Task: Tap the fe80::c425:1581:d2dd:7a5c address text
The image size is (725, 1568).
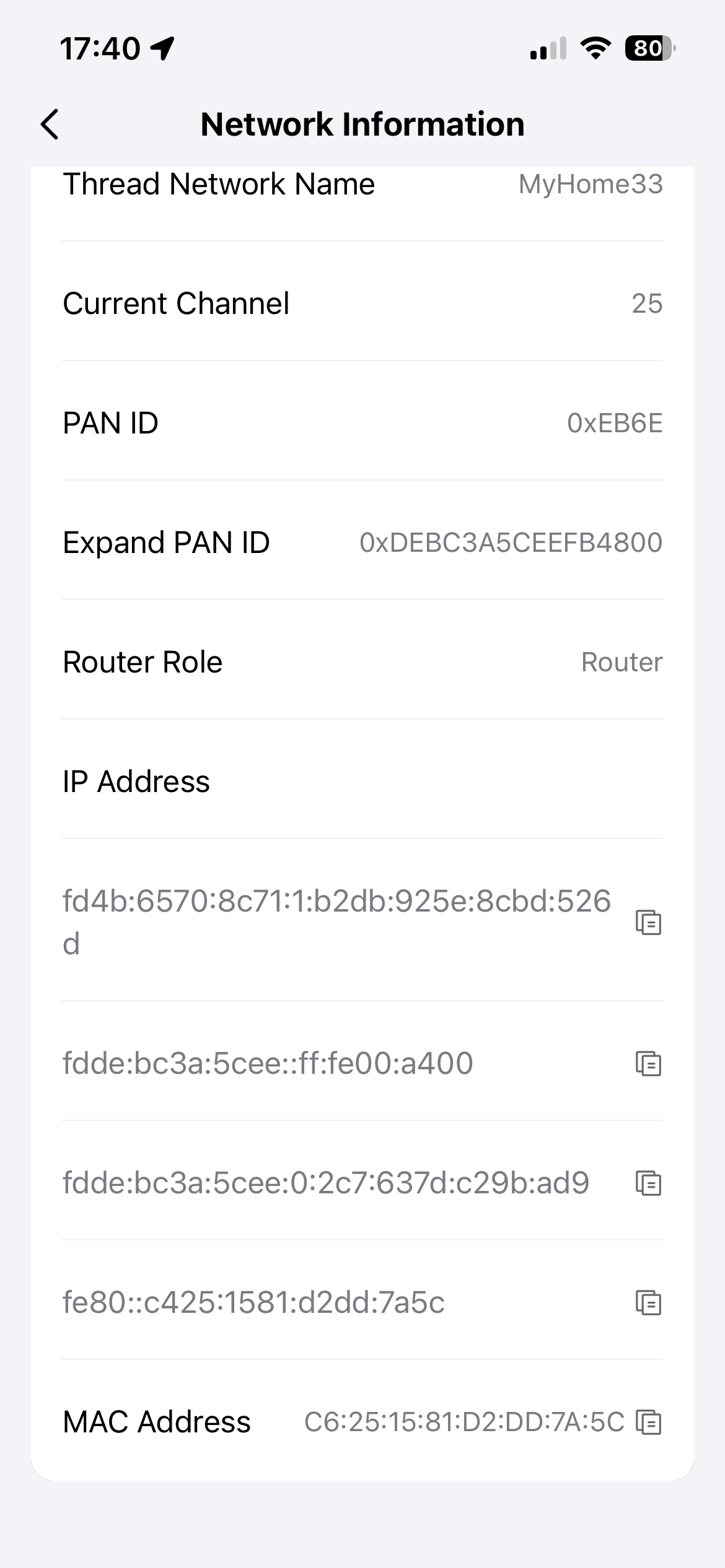Action: point(253,1303)
